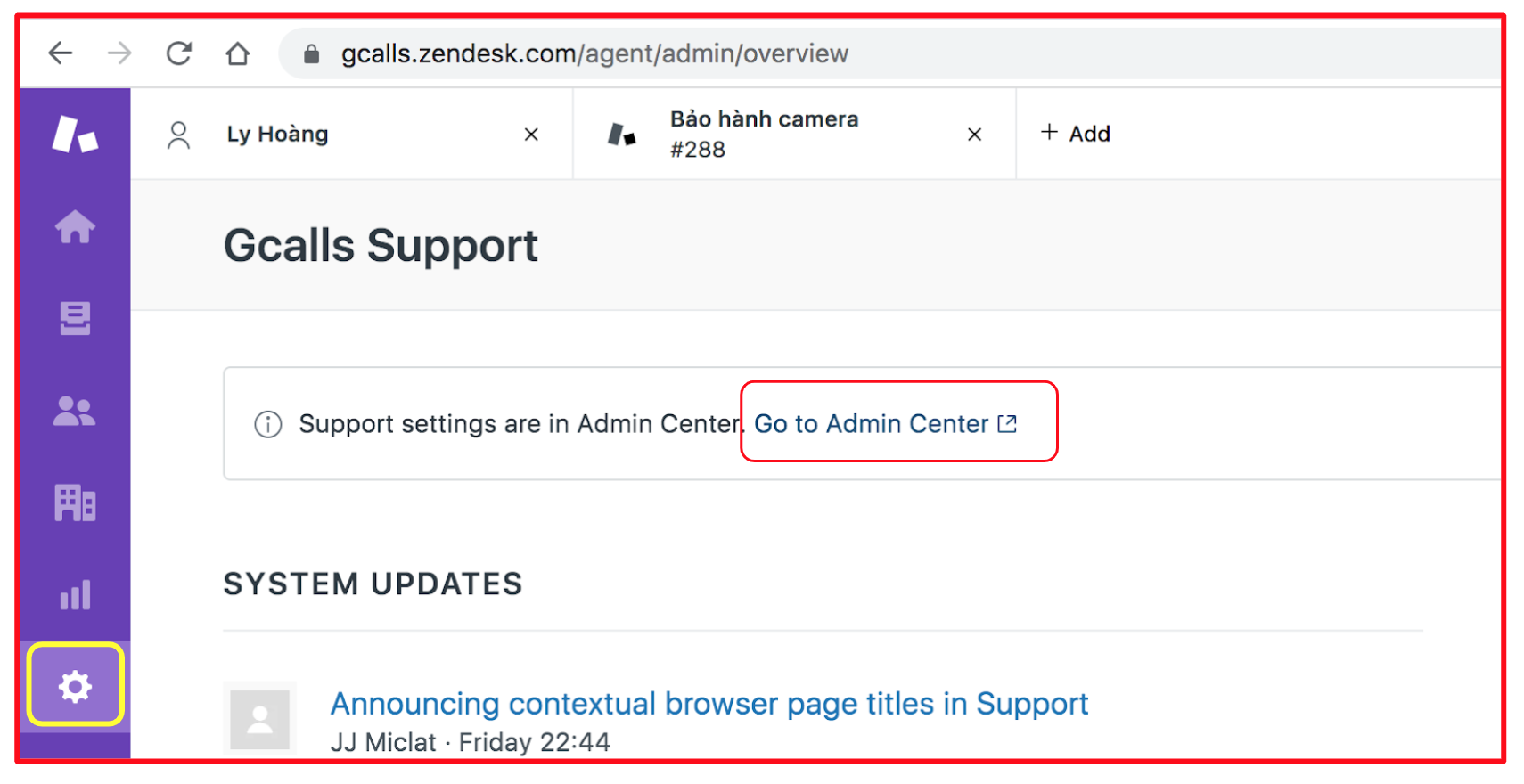Click the JJ Miclat author avatar
This screenshot has width=1524, height=784.
pos(260,719)
